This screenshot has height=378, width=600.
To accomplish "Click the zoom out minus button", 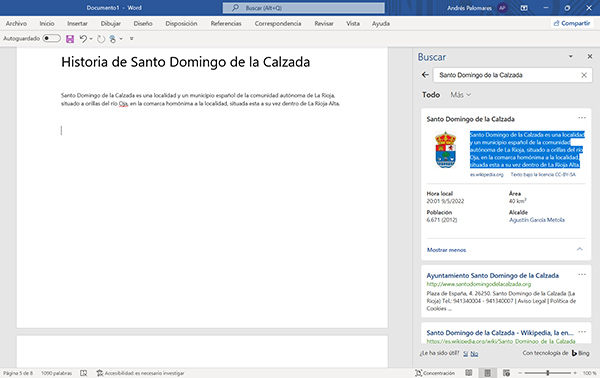I will point(520,373).
